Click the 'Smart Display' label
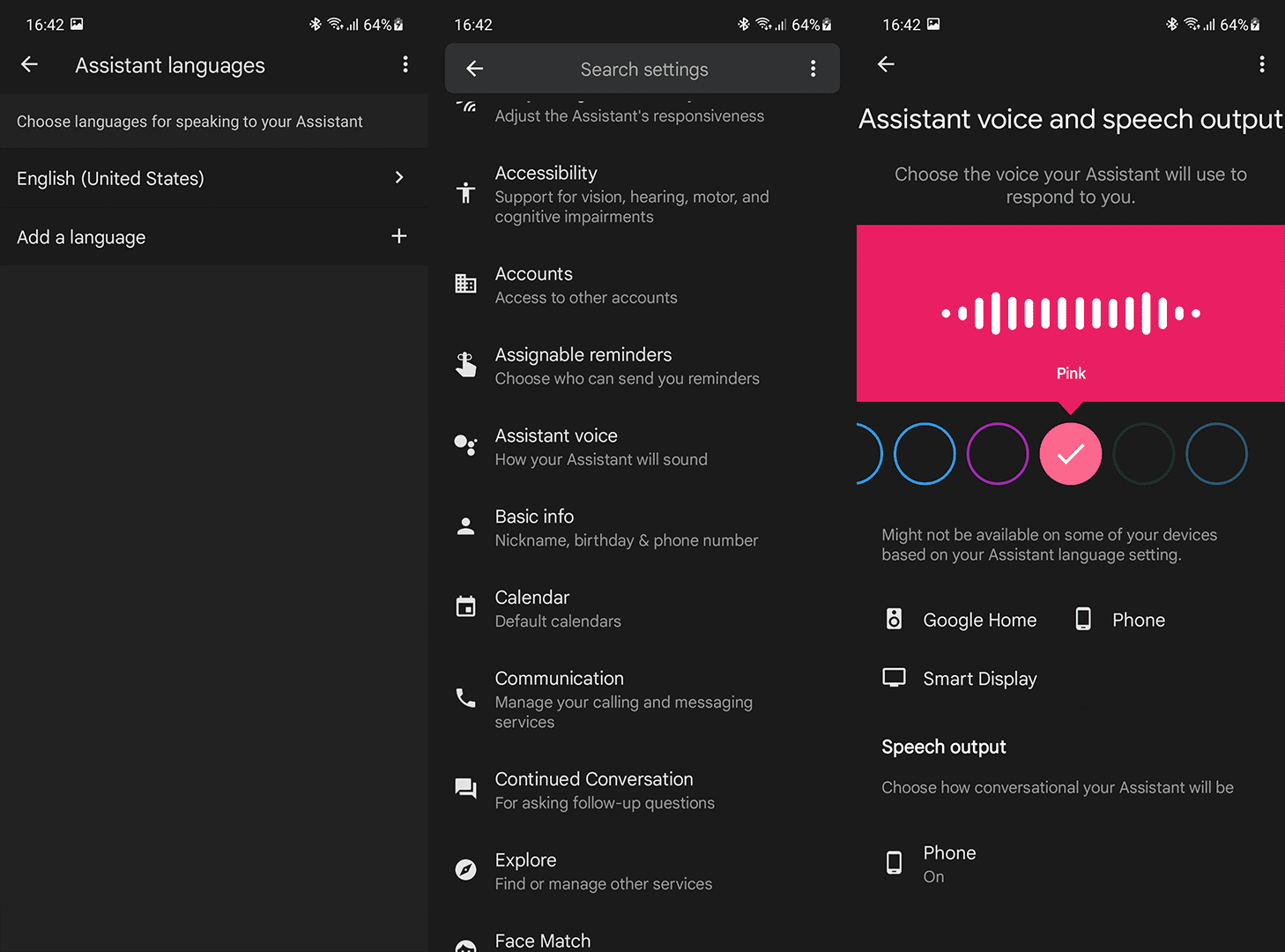The image size is (1285, 952). point(980,679)
